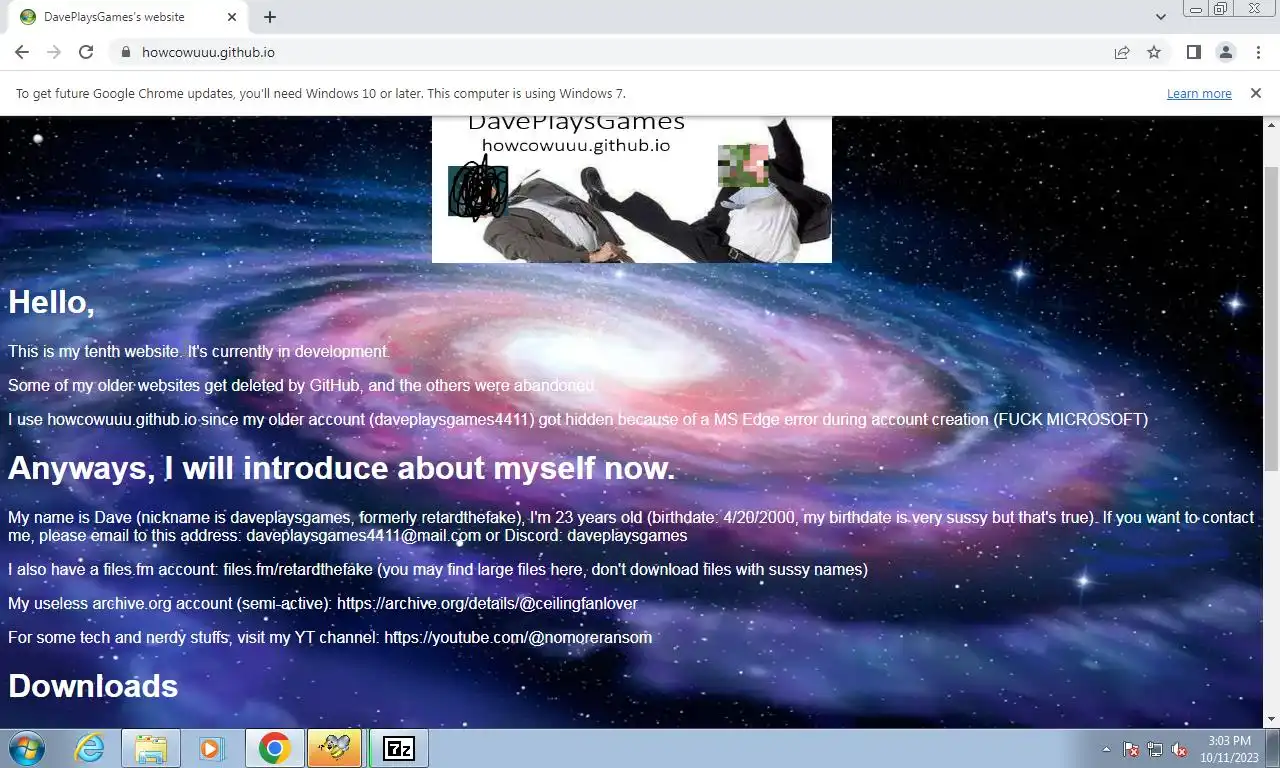Screen dimensions: 1280x768
Task: Click the Chrome icon in the taskbar
Action: (274, 748)
